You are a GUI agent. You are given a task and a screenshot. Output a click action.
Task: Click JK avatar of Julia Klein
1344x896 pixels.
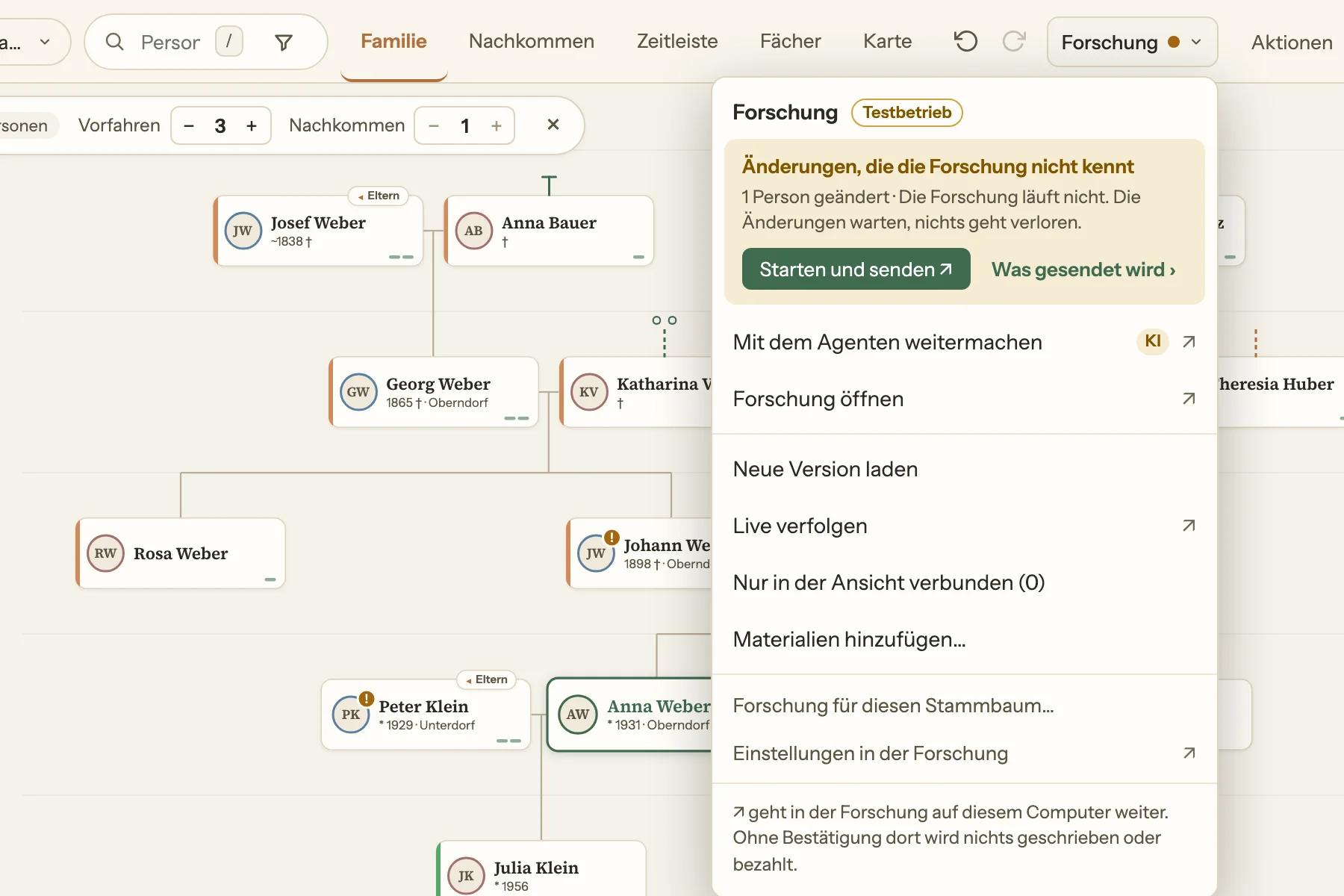click(466, 876)
